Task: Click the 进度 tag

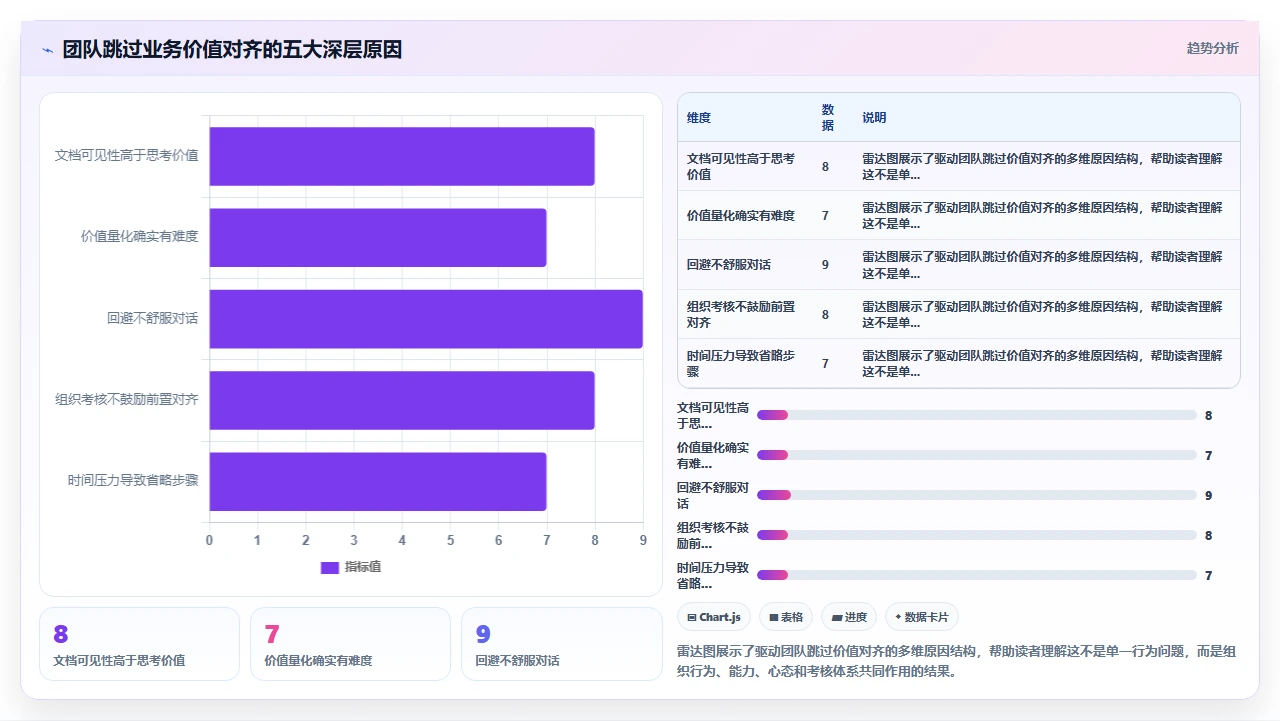Action: click(849, 617)
